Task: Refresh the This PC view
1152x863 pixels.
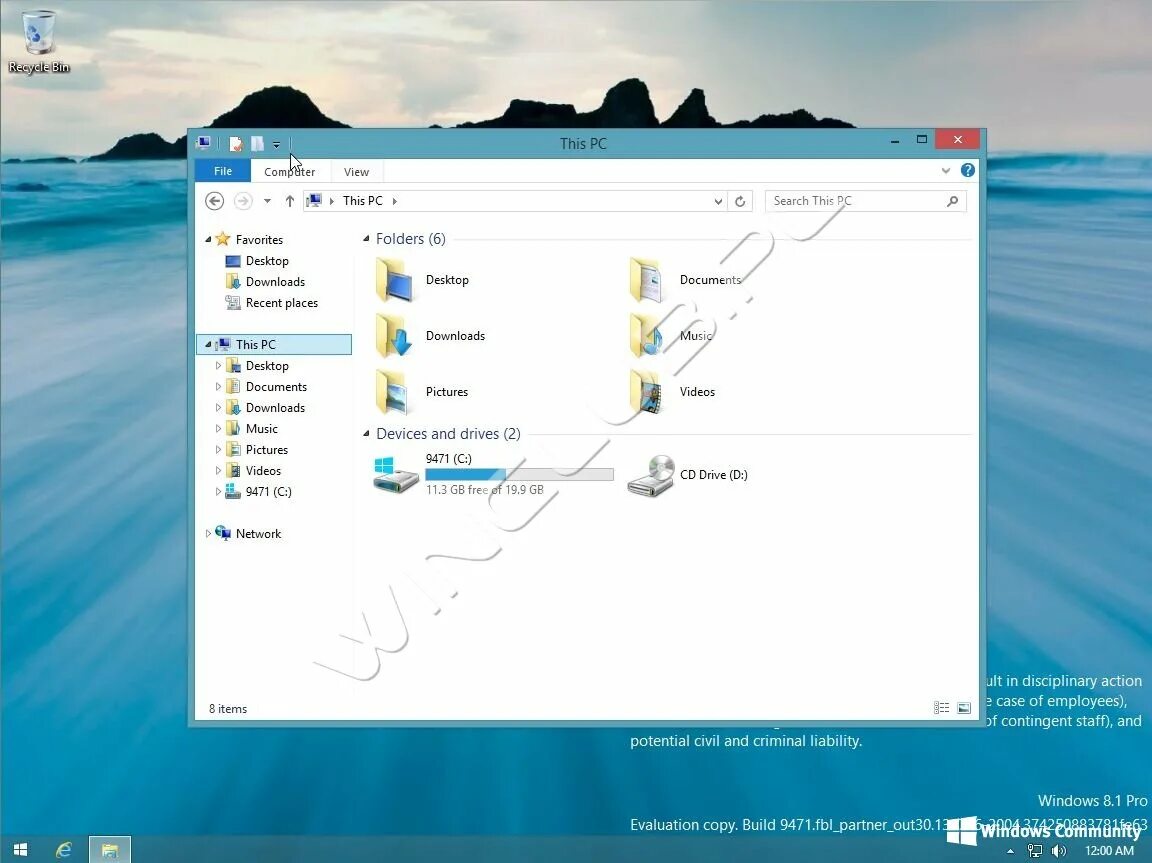Action: (x=740, y=201)
